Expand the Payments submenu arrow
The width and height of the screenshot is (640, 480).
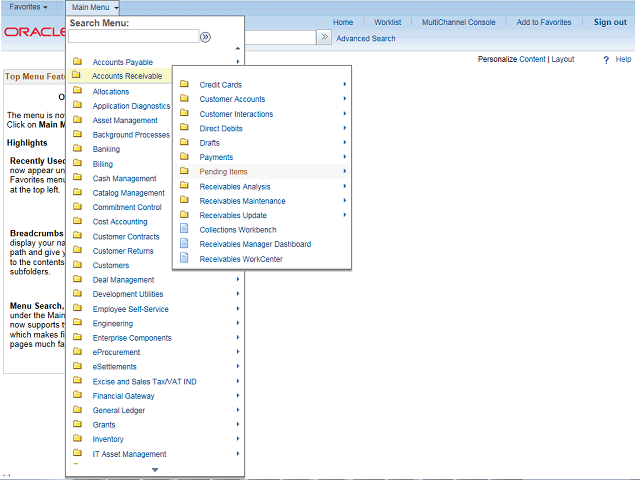click(345, 157)
